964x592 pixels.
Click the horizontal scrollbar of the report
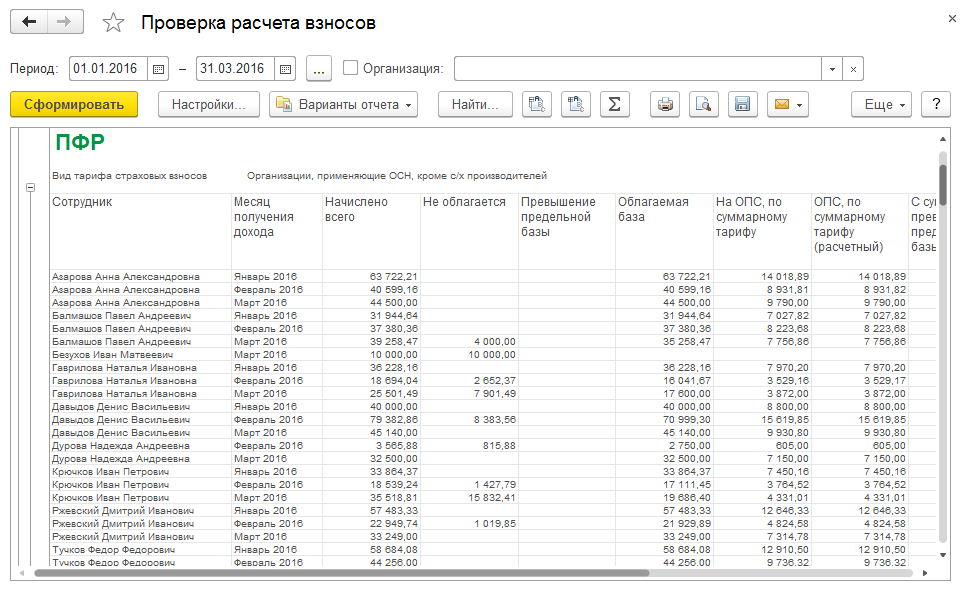[x=340, y=573]
